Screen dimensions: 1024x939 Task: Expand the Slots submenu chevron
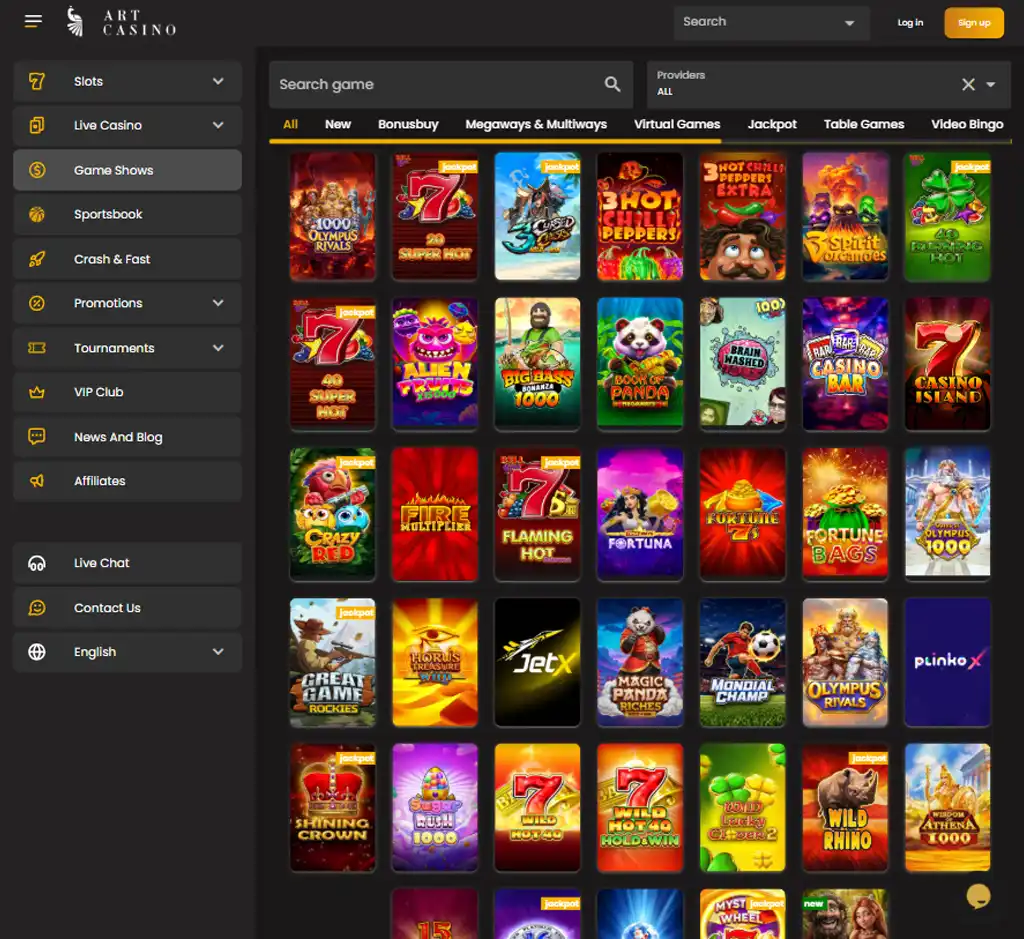218,81
